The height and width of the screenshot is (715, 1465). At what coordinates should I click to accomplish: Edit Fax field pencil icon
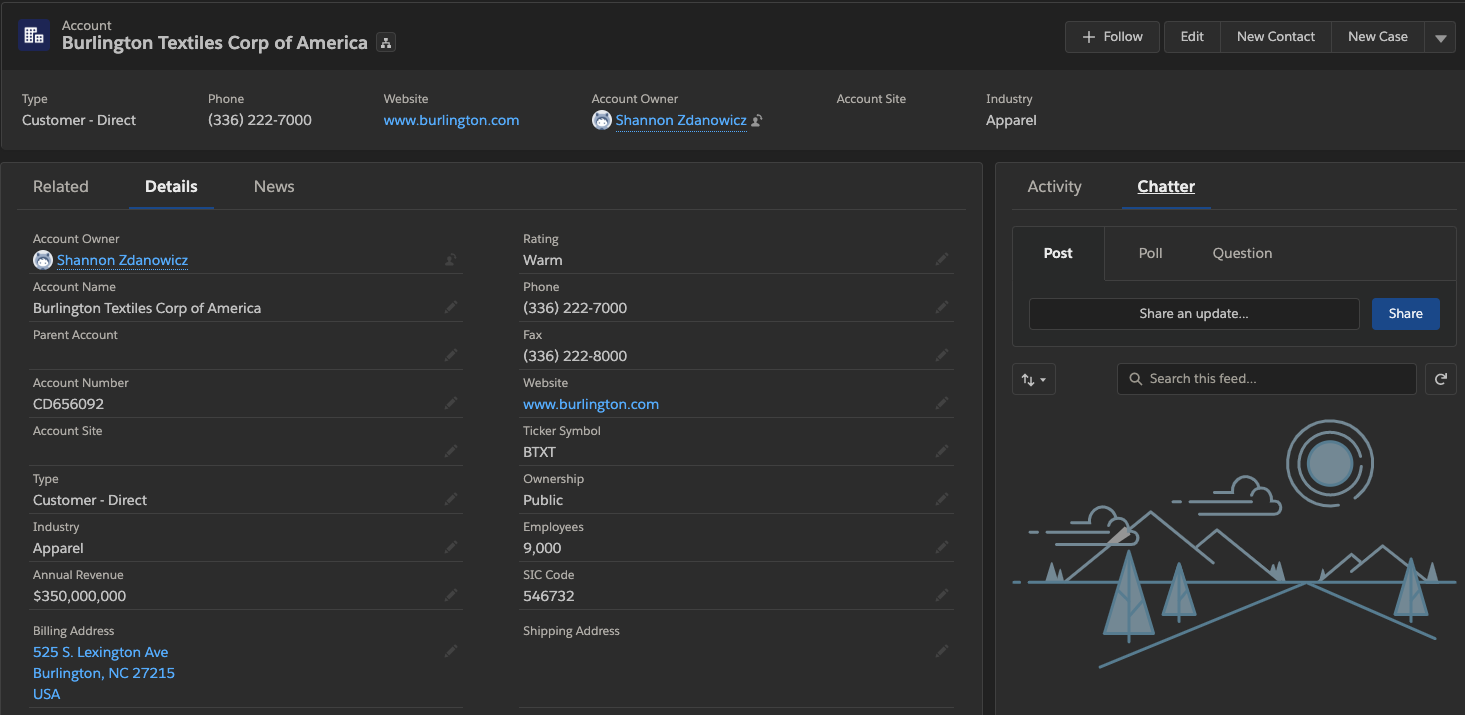pos(942,355)
